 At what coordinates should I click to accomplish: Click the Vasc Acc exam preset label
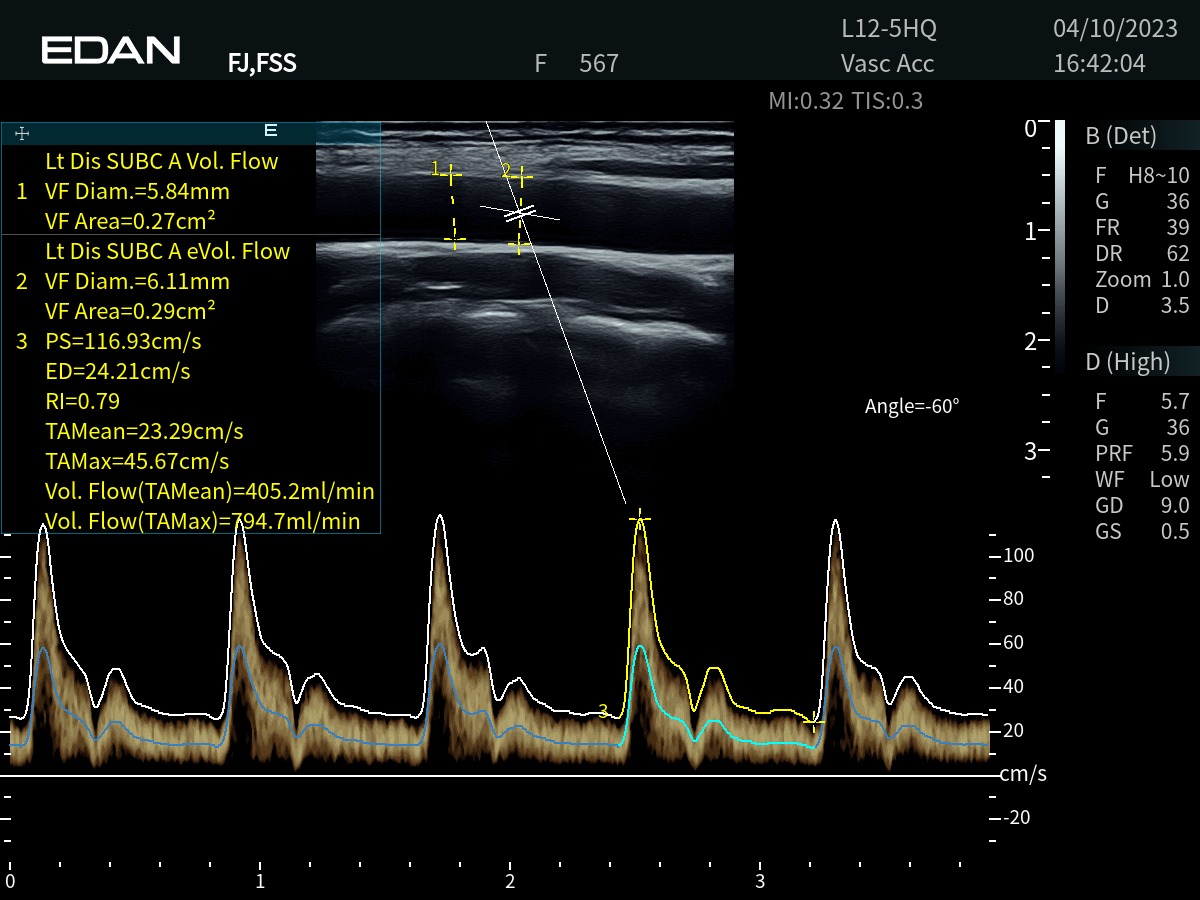tap(887, 64)
